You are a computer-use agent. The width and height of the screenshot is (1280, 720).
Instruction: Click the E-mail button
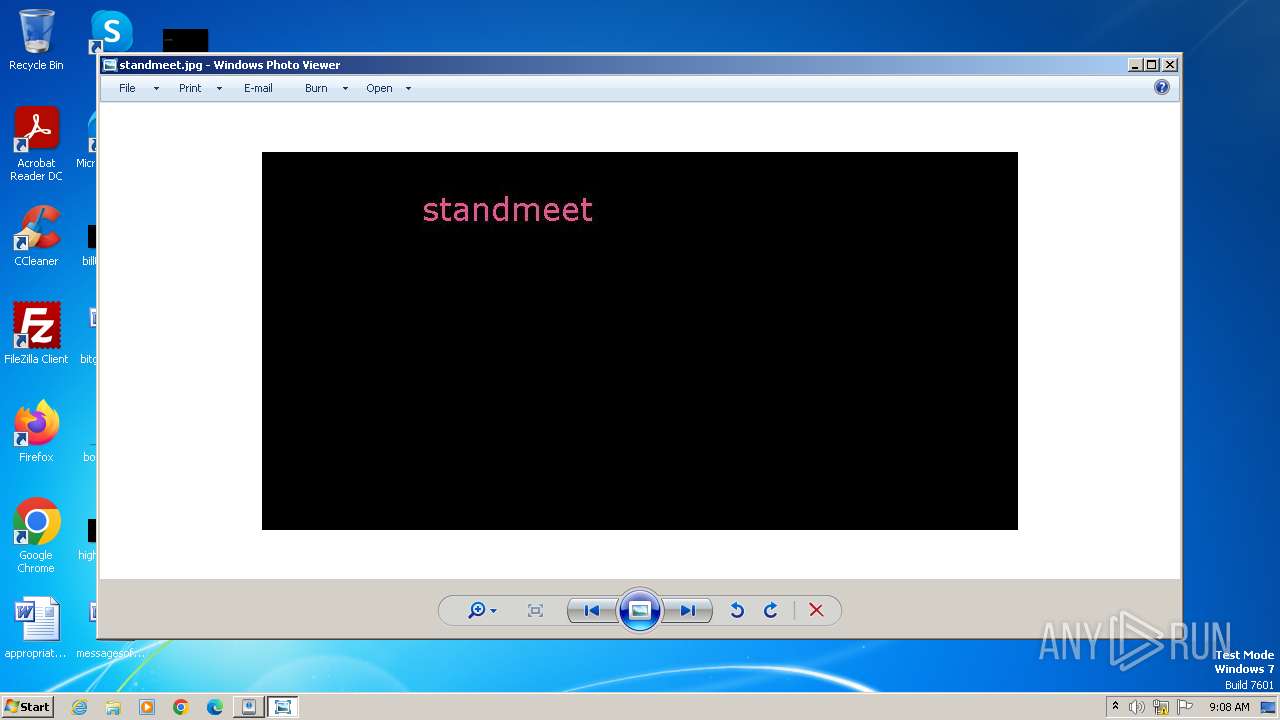258,88
